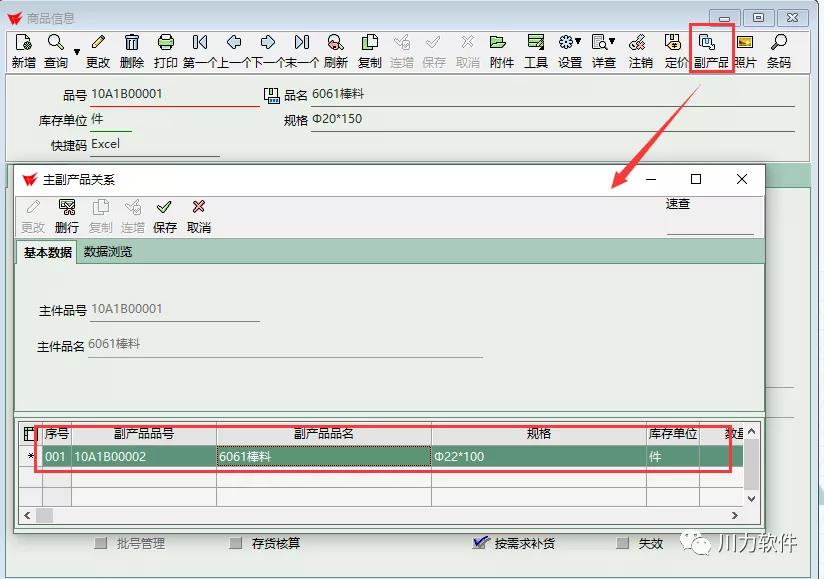Click the 取消 red X in dialog
Image resolution: width=824 pixels, height=579 pixels.
[198, 208]
